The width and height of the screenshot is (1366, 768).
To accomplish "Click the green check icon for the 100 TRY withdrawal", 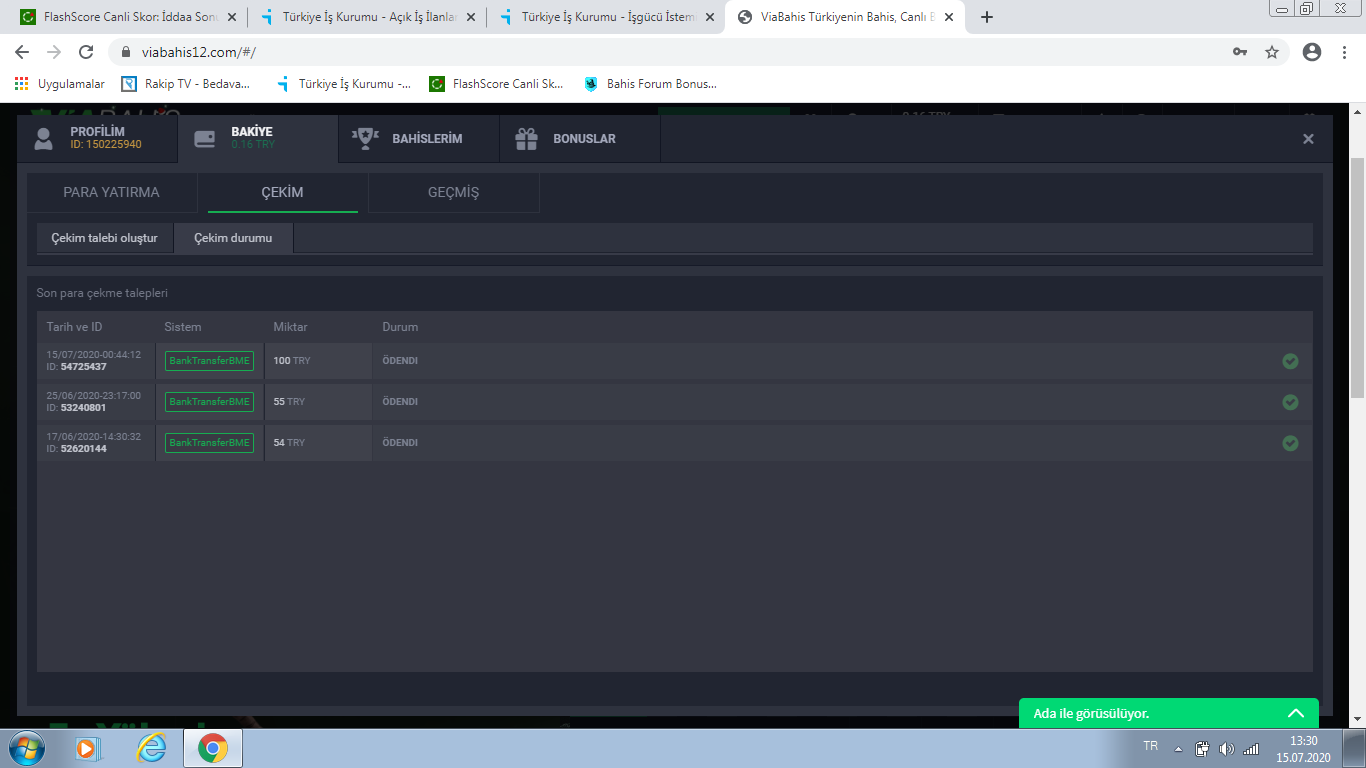I will click(x=1290, y=361).
